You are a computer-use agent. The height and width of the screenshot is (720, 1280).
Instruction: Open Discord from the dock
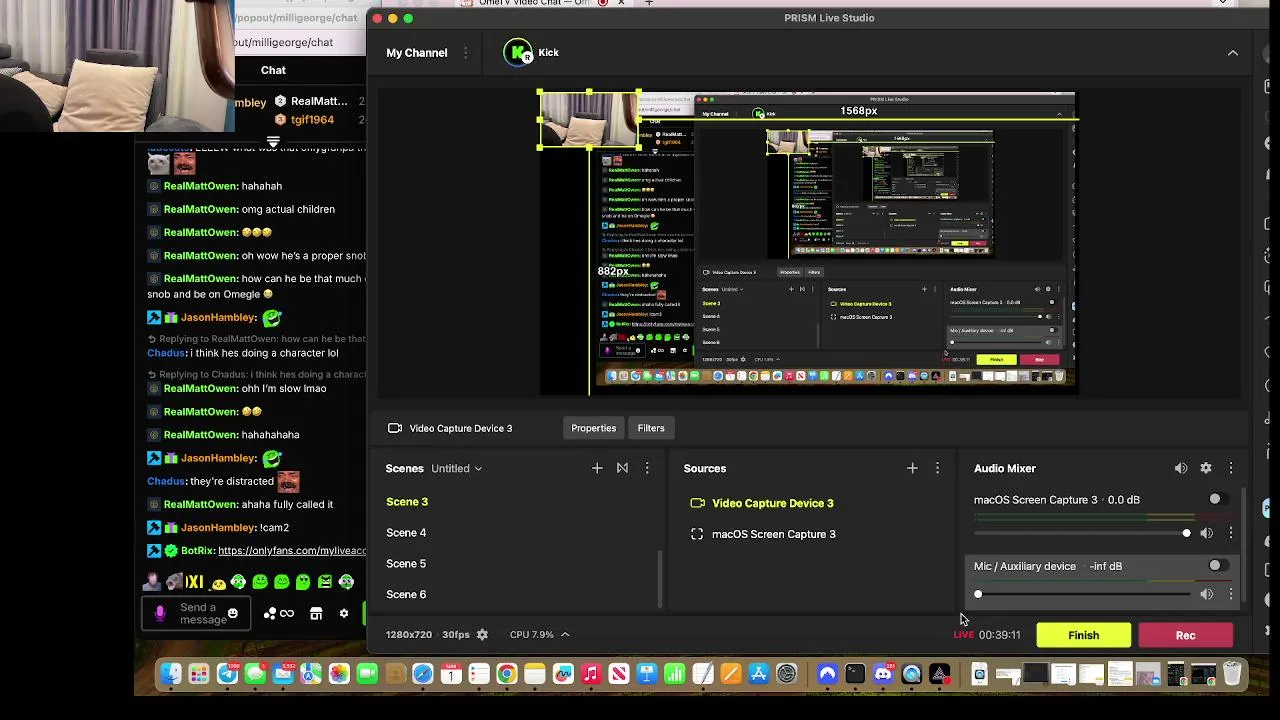[883, 675]
